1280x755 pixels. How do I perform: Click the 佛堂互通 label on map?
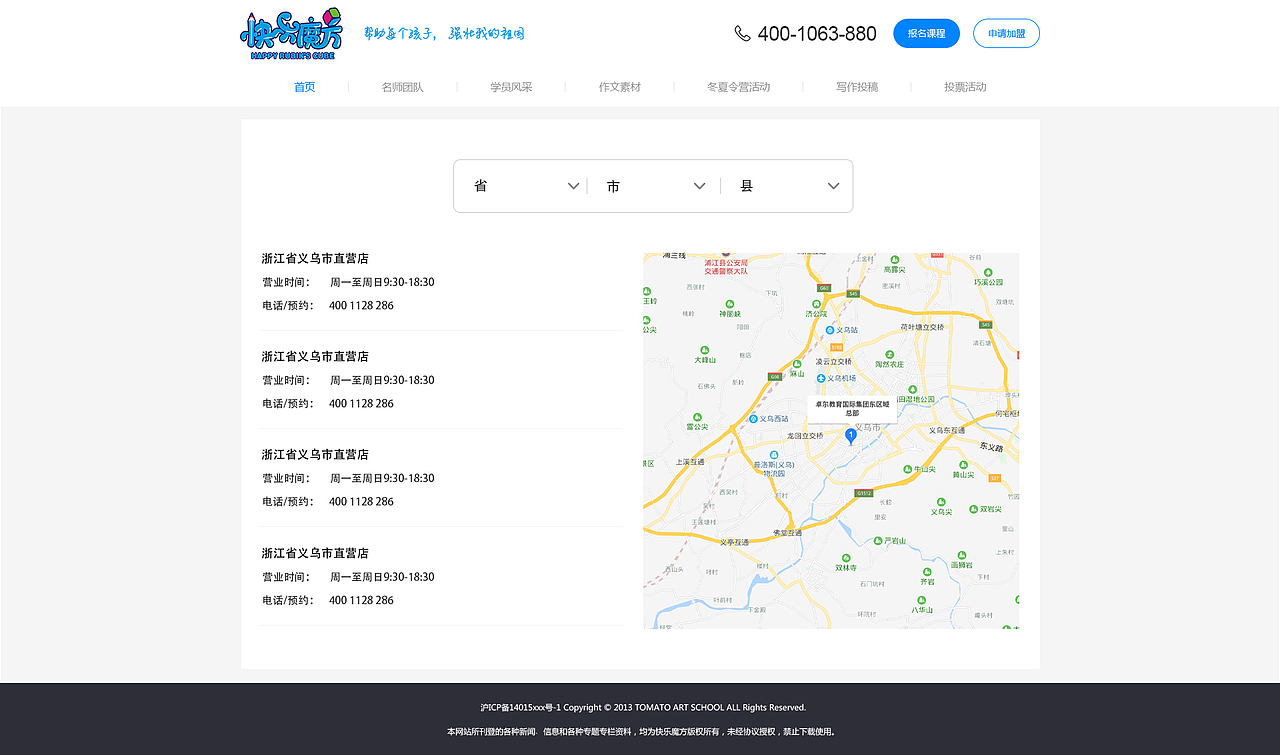(788, 533)
